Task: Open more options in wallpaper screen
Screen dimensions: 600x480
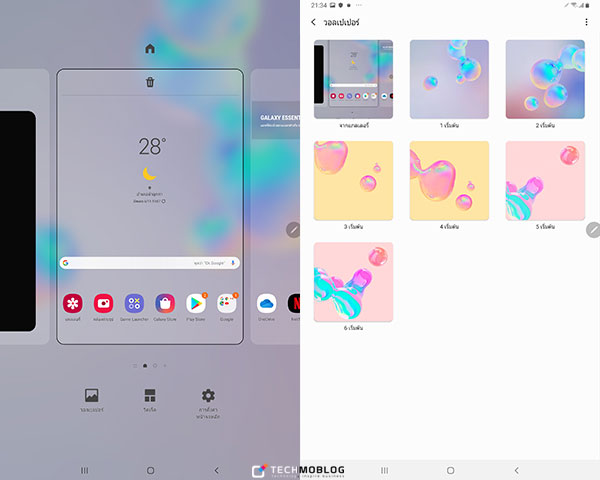Action: point(586,22)
